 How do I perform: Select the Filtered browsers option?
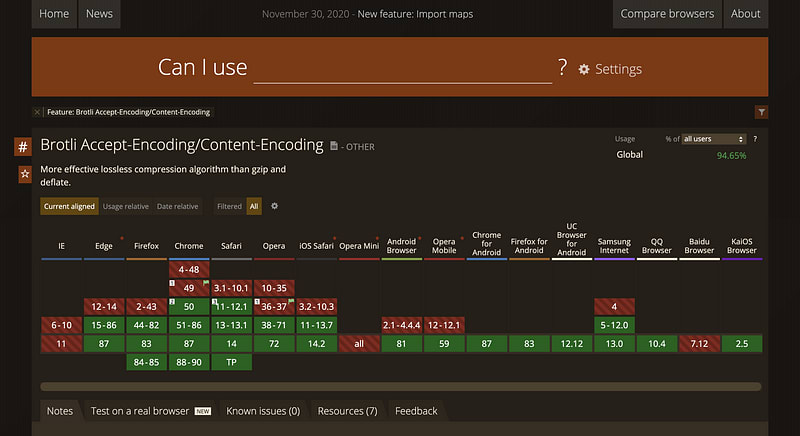point(230,207)
